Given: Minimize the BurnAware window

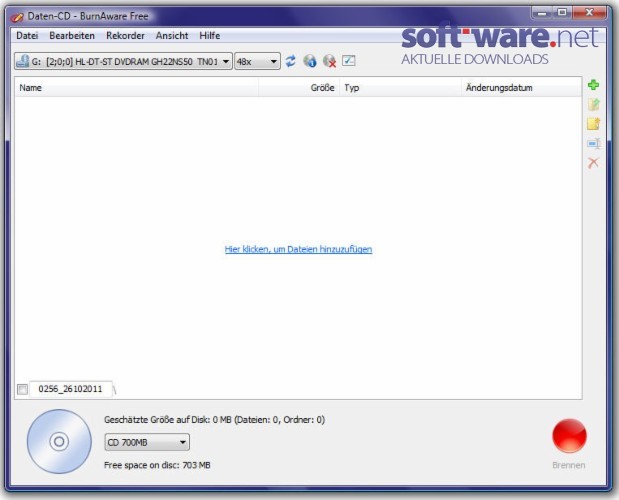Looking at the screenshot, I should 542,13.
